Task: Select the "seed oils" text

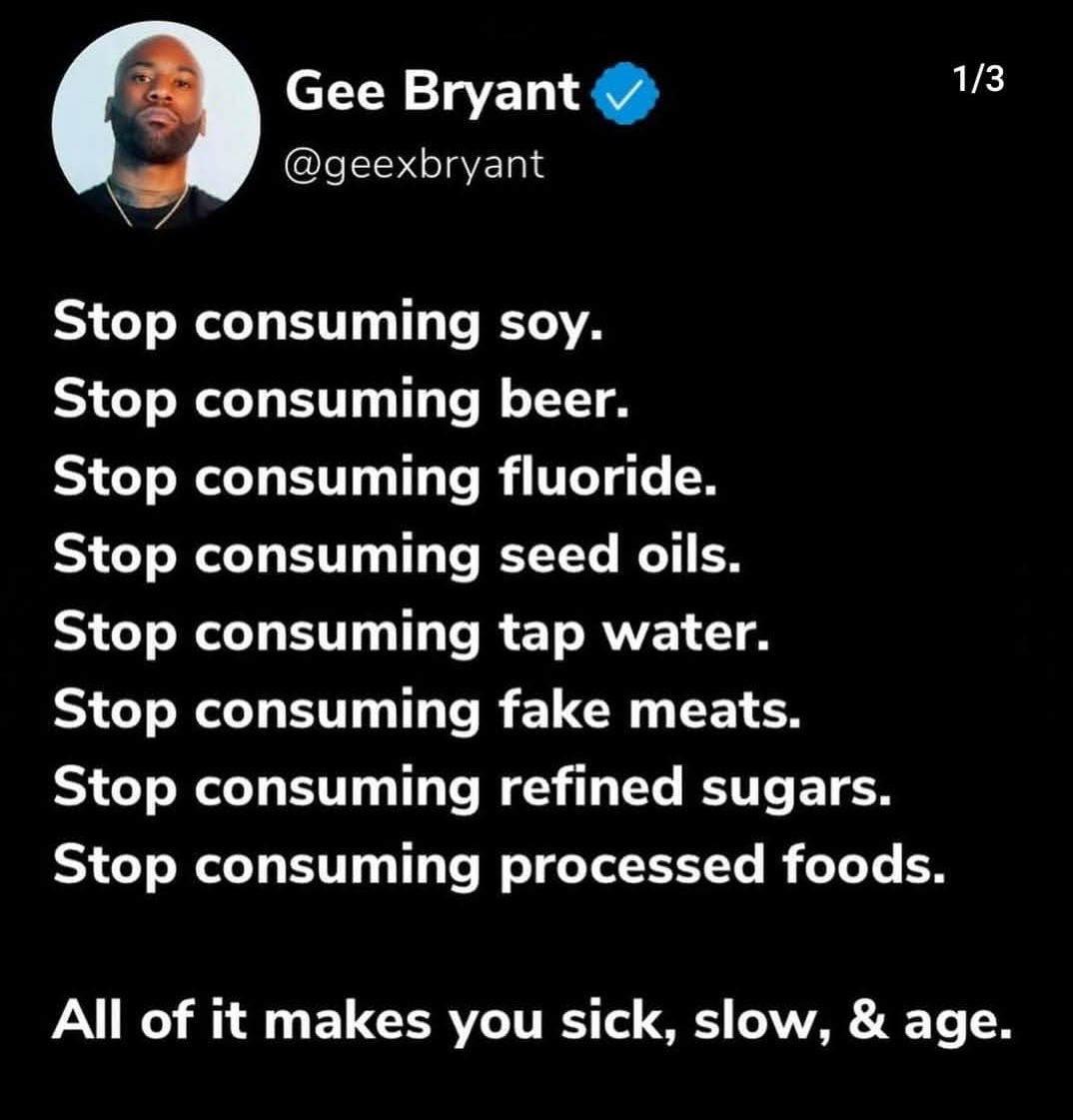Action: click(x=619, y=555)
